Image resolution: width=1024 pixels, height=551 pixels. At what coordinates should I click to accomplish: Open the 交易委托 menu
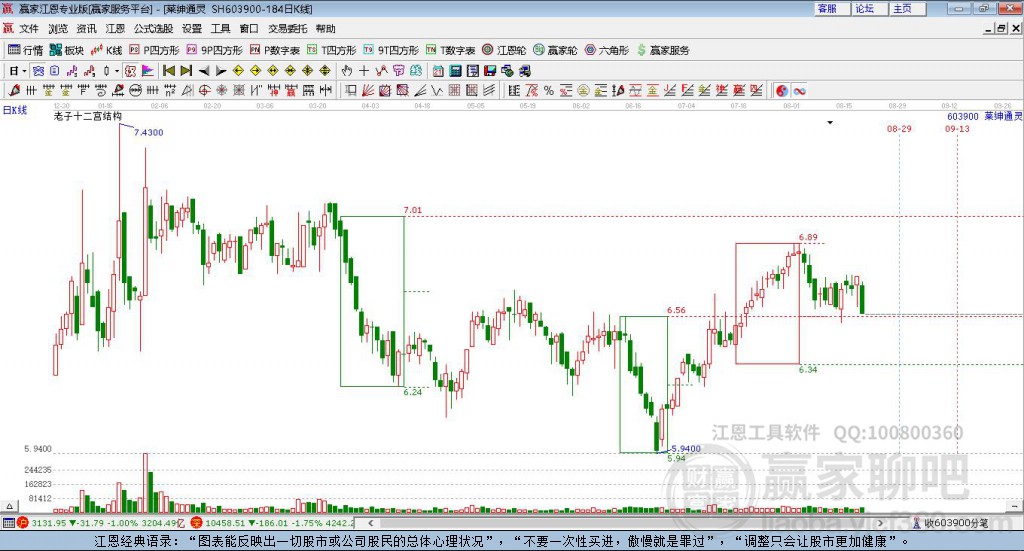click(287, 29)
